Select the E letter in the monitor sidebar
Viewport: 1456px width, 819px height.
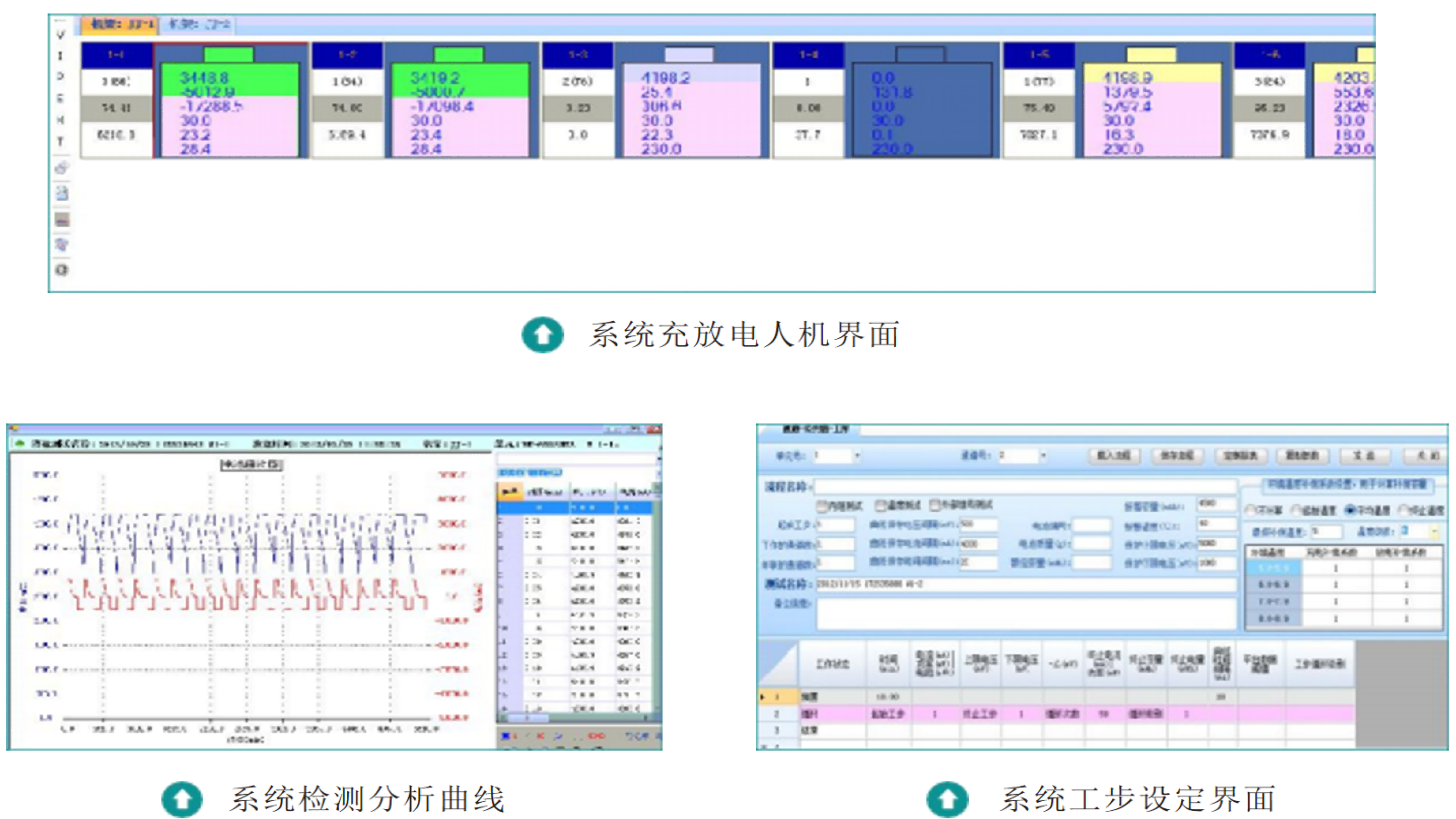pos(61,98)
